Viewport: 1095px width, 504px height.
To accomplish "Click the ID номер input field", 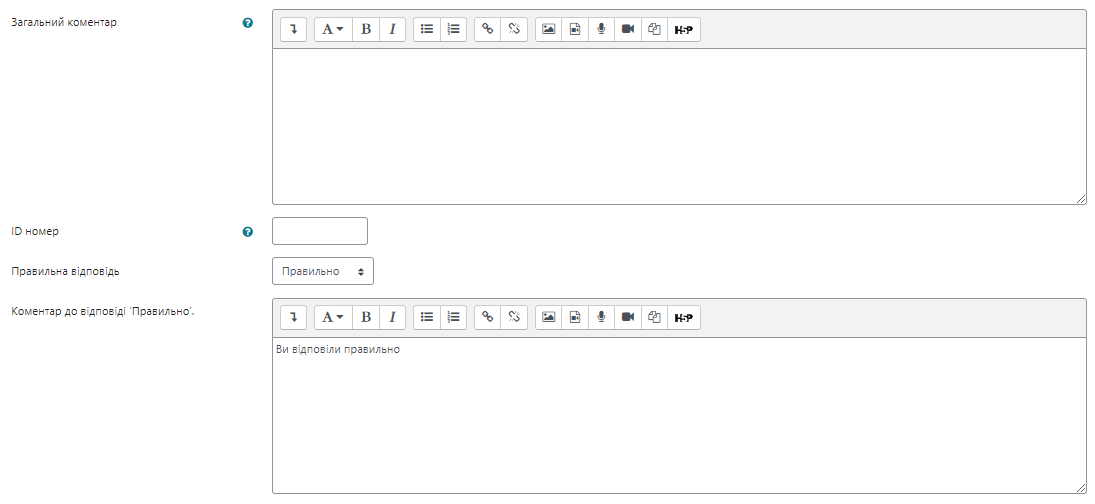I will point(320,231).
